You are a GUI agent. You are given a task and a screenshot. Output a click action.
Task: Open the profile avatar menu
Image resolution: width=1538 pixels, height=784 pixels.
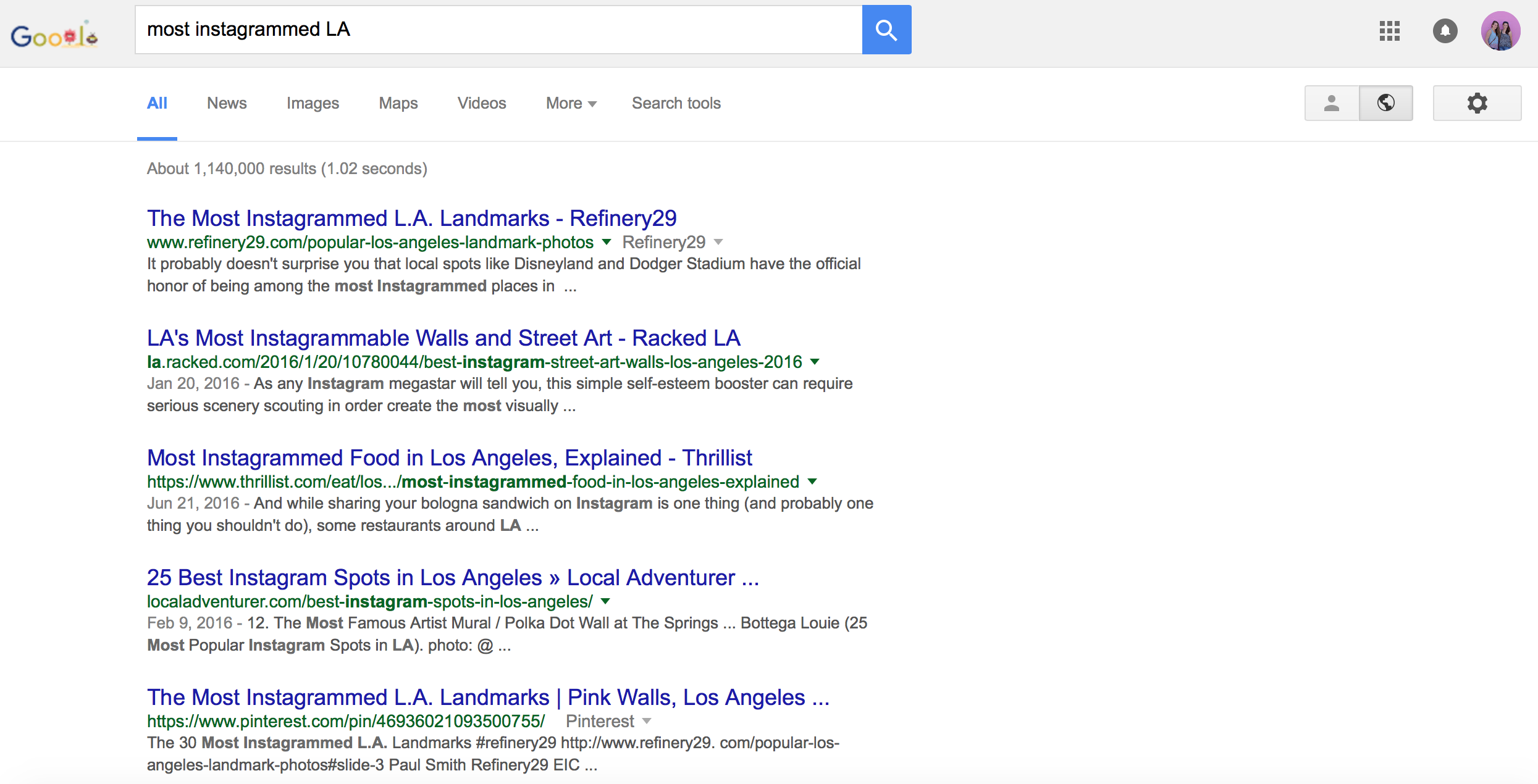coord(1500,31)
